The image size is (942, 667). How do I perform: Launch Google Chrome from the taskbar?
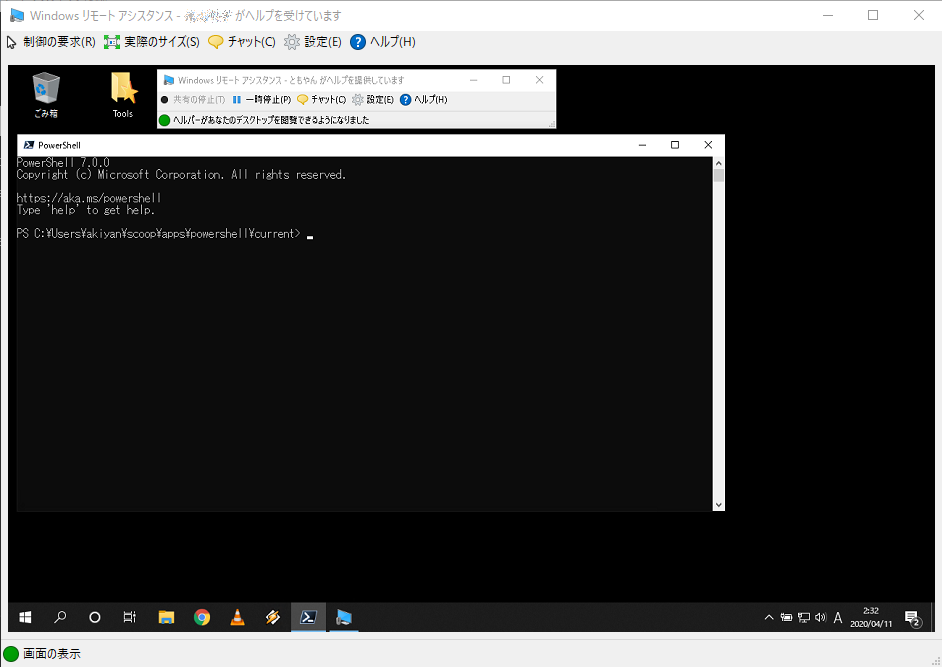pos(202,617)
